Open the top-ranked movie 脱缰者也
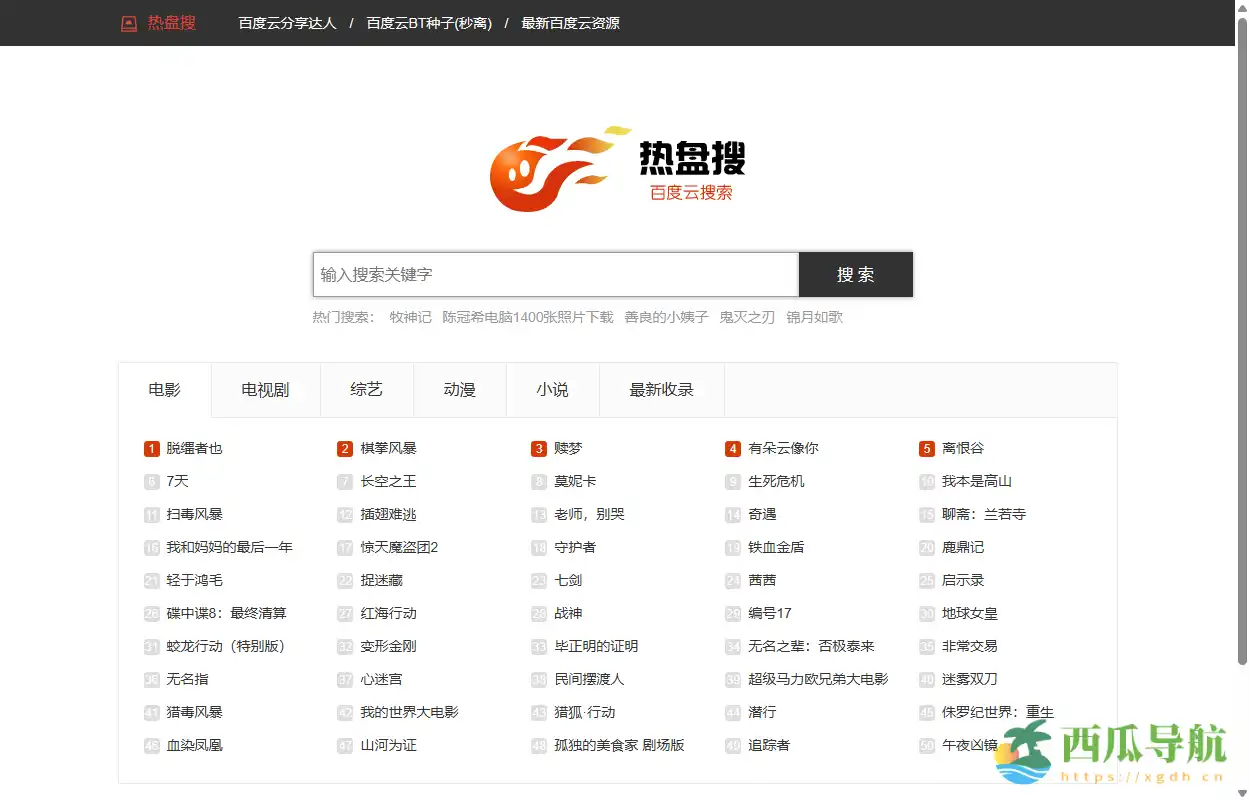This screenshot has height=801, width=1250. click(197, 448)
